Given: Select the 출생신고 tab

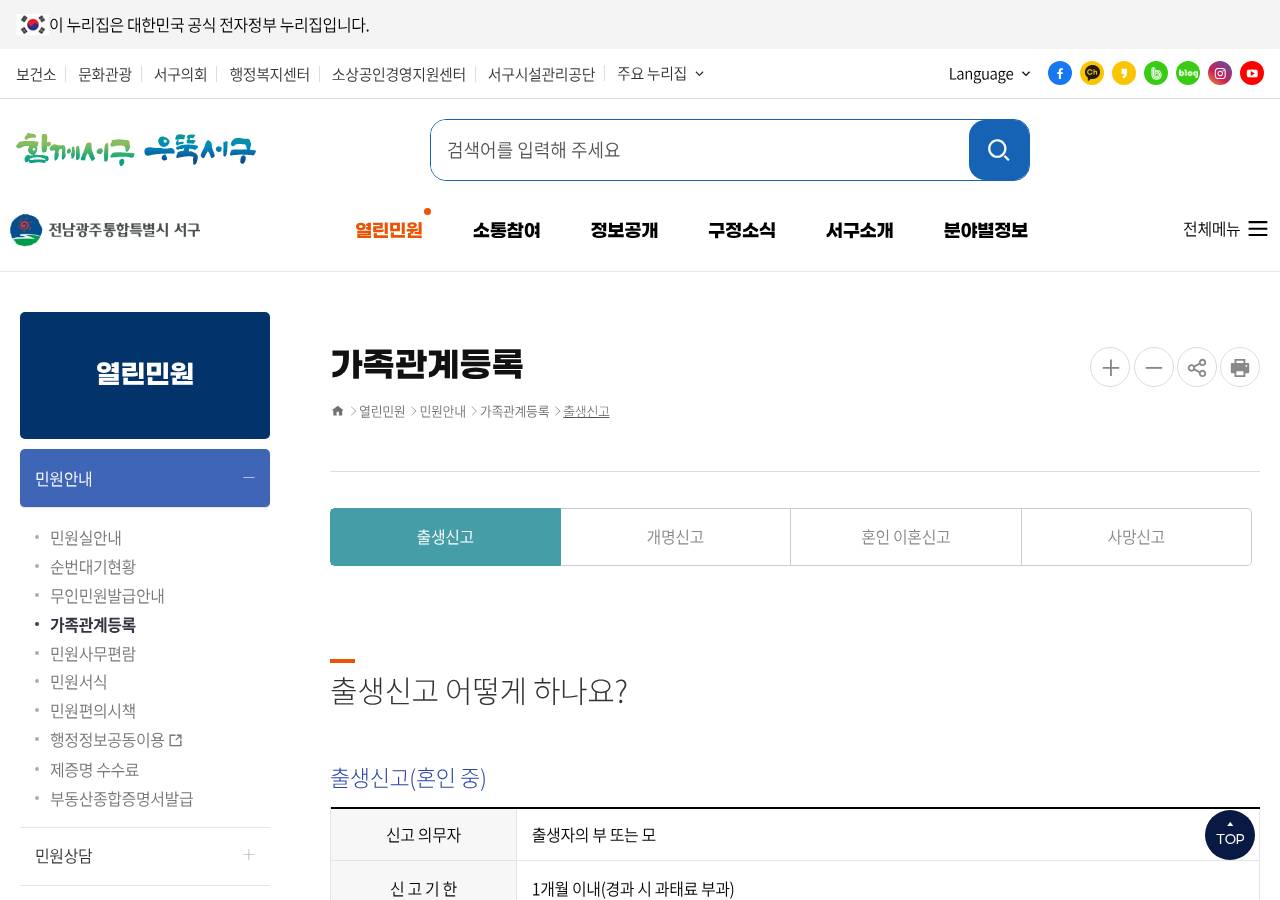Looking at the screenshot, I should pyautogui.click(x=445, y=537).
